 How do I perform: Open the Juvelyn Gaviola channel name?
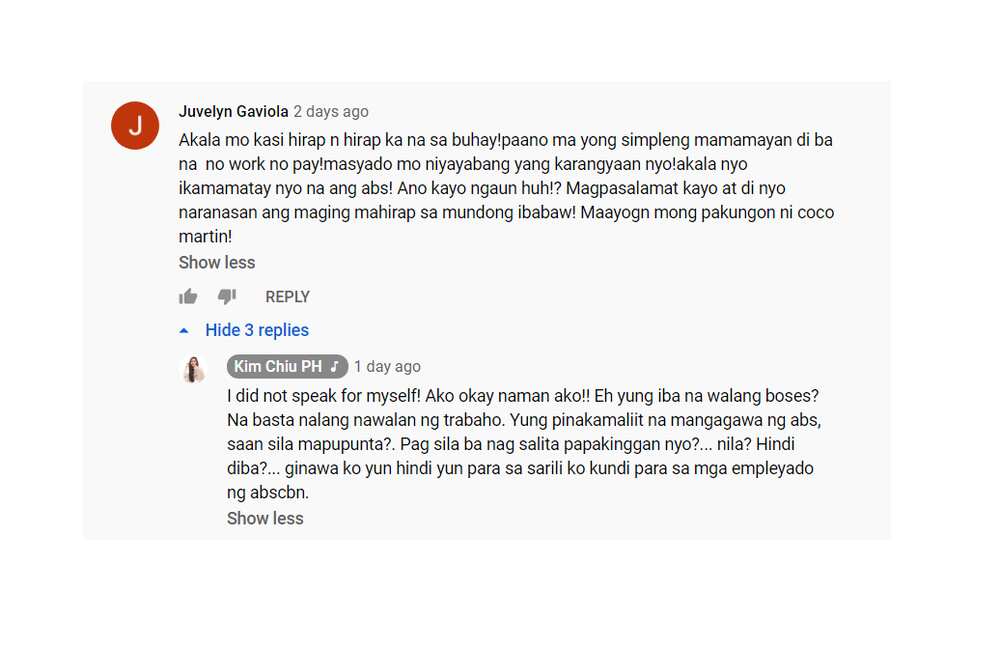(x=233, y=112)
